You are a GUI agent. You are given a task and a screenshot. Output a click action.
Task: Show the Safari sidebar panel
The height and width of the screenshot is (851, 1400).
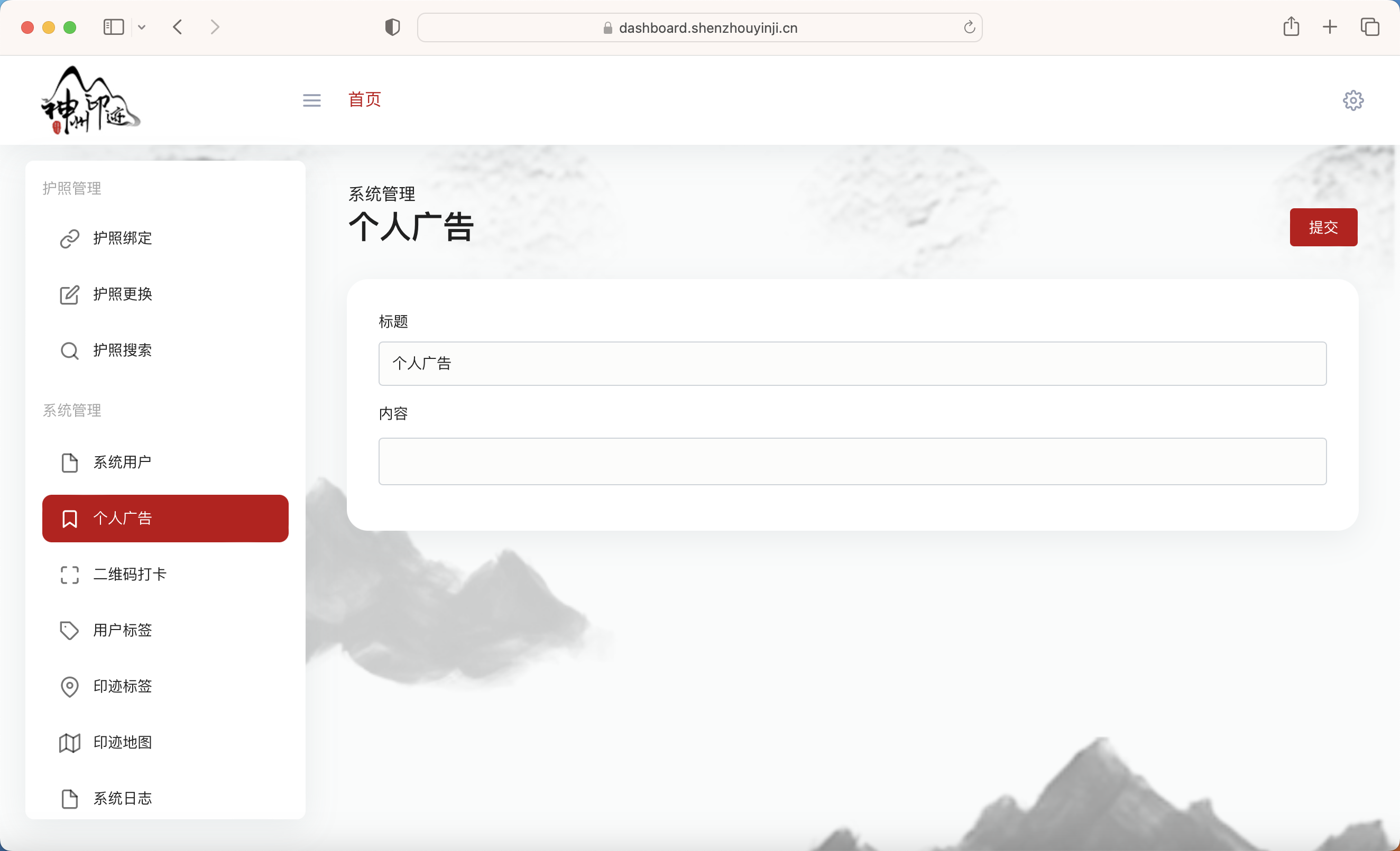[113, 27]
